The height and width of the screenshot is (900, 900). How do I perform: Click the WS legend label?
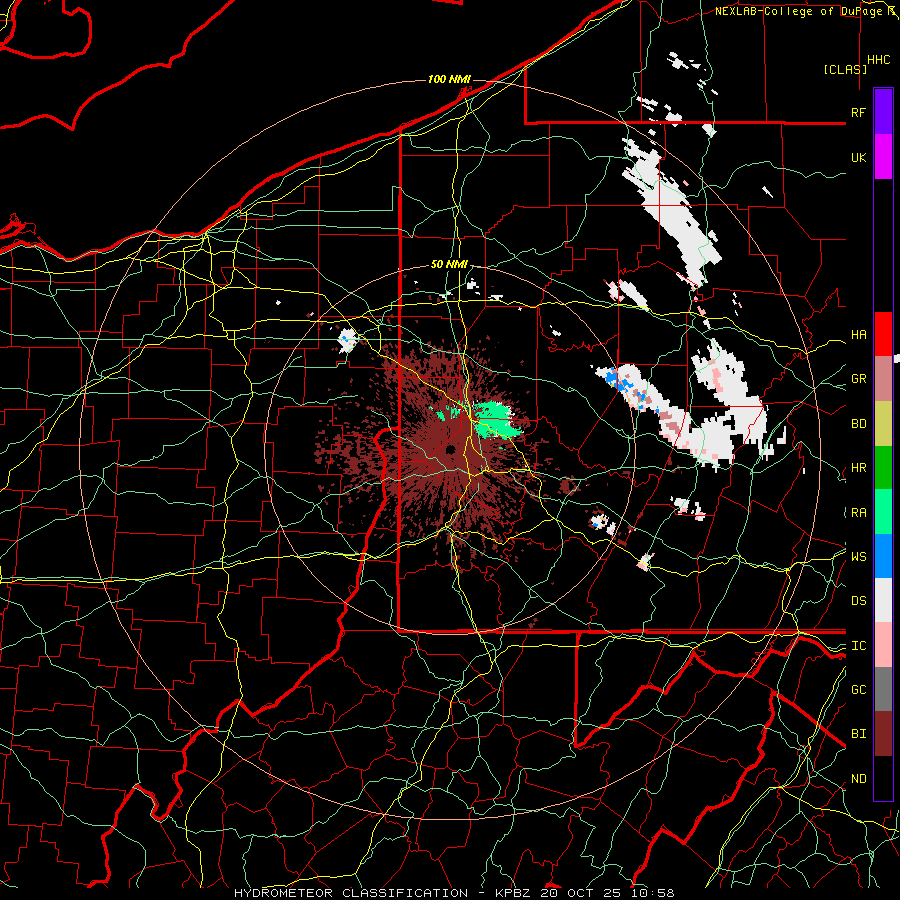tap(858, 556)
